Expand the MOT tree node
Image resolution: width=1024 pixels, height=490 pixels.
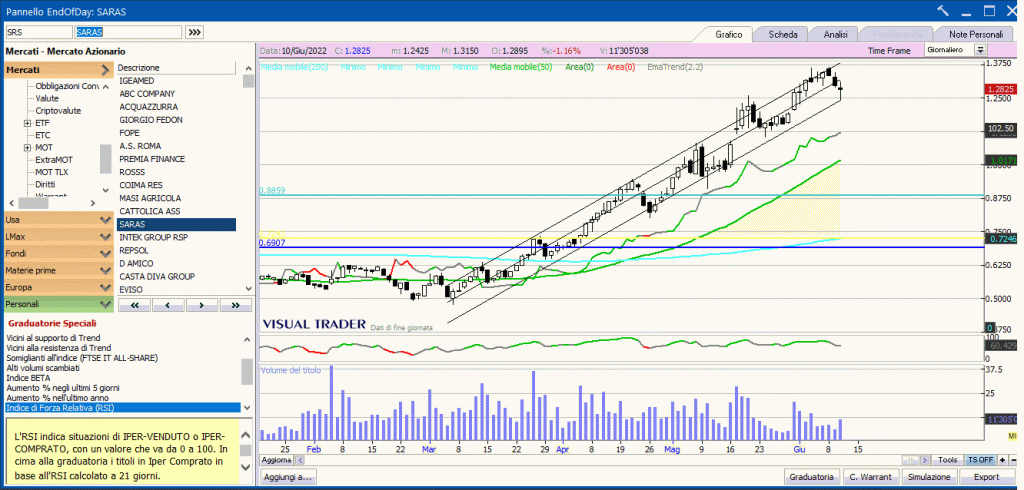tap(27, 148)
